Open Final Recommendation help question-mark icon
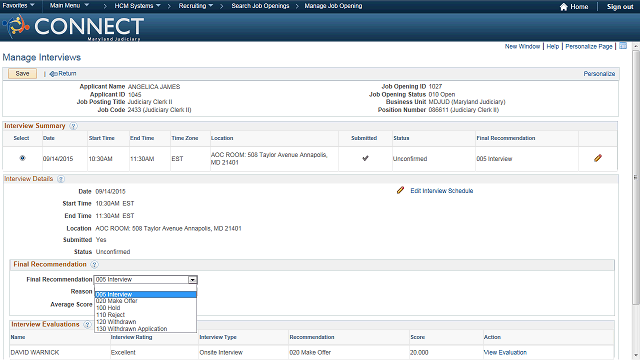The height and width of the screenshot is (360, 640). click(x=94, y=264)
